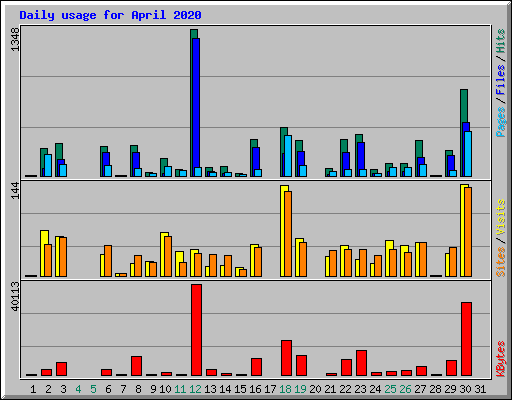
Task: Click day 27 on the x-axis
Action: [x=420, y=389]
